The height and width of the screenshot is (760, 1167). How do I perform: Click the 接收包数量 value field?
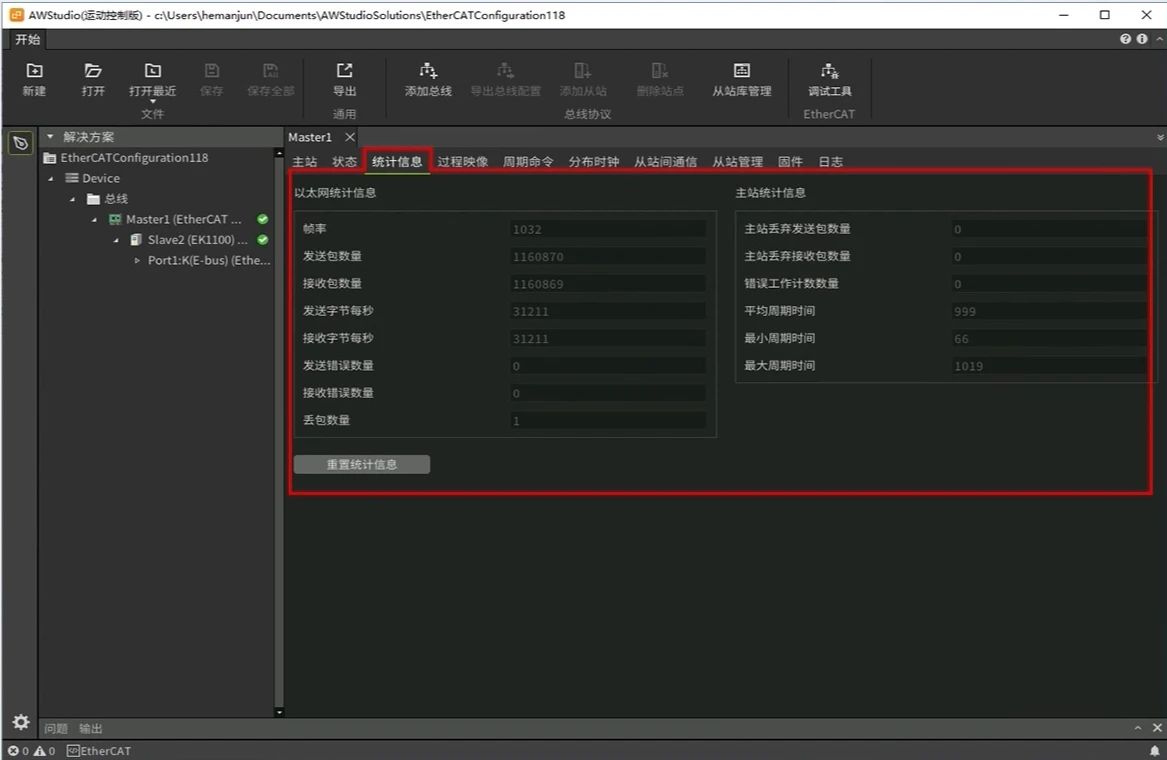click(x=607, y=284)
